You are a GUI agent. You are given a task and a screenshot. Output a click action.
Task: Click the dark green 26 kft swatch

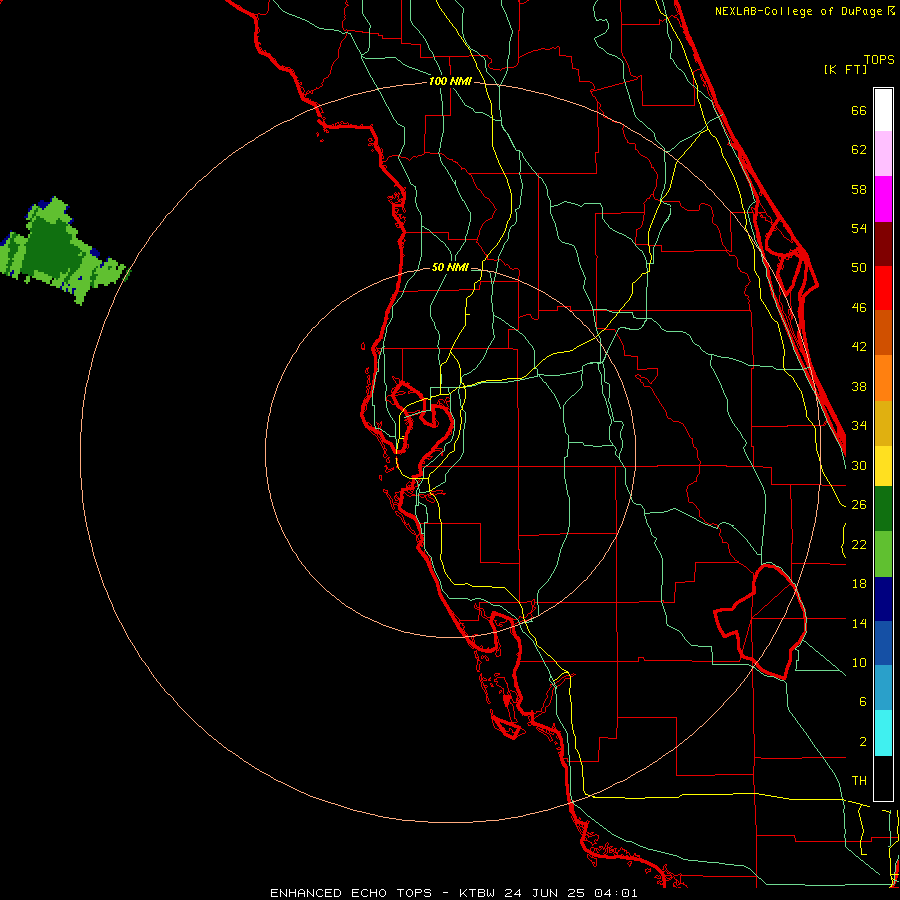tap(883, 509)
